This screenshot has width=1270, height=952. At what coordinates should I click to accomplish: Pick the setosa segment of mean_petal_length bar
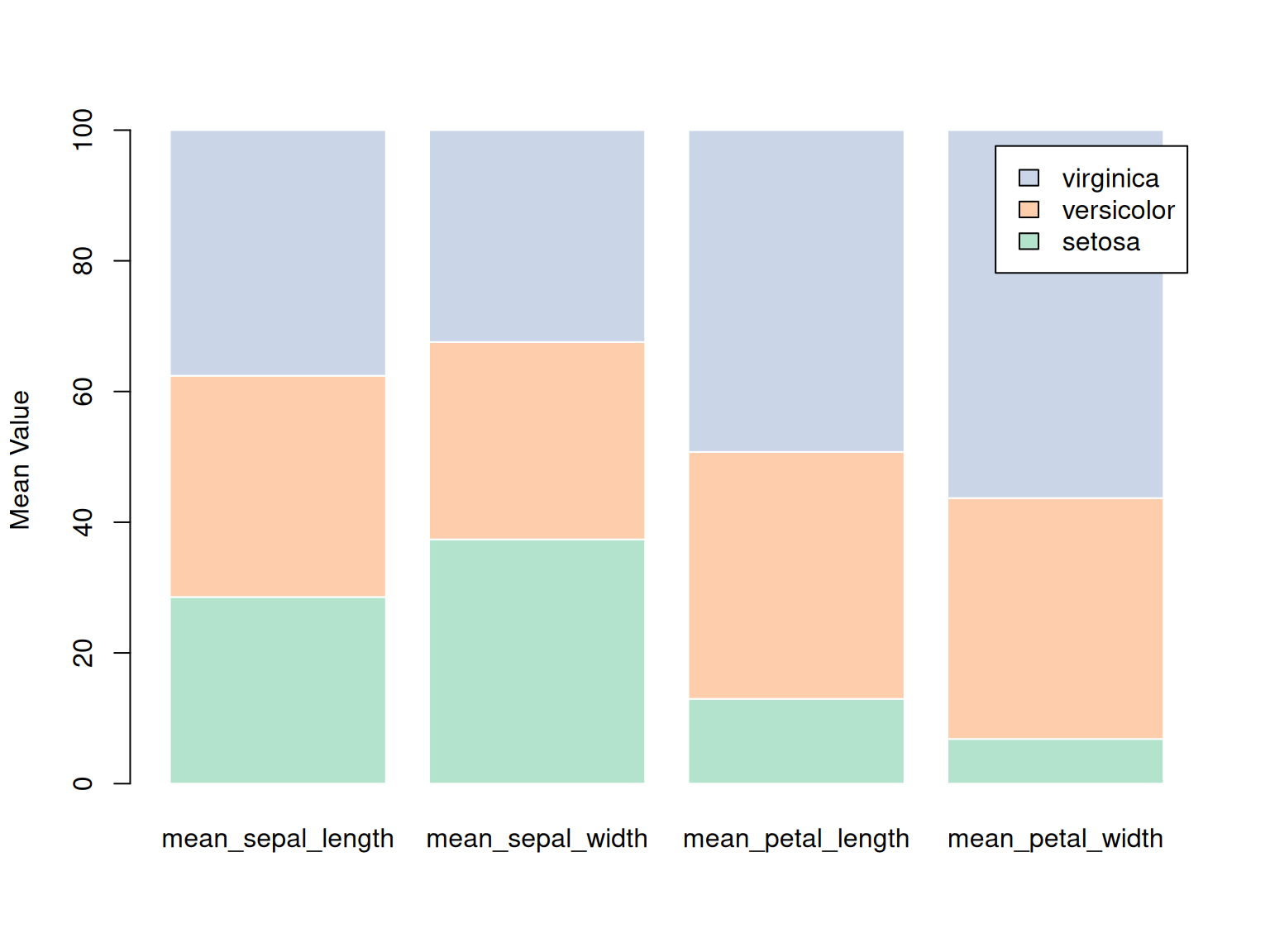[795, 740]
